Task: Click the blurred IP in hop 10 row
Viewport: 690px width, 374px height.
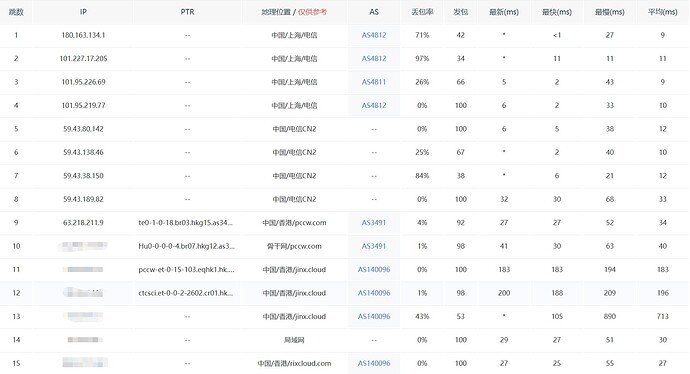Action: coord(83,246)
